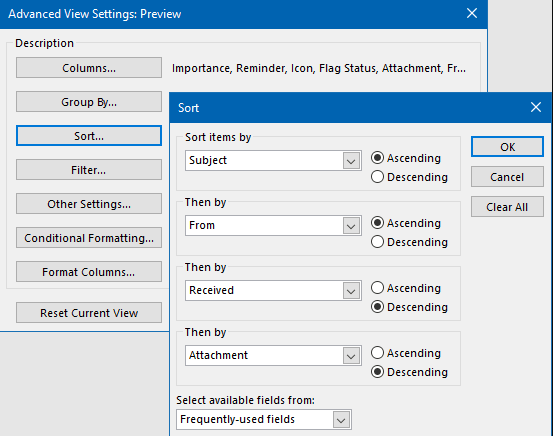
Task: Click the 'Sort items by' group label
Action: coord(218,137)
